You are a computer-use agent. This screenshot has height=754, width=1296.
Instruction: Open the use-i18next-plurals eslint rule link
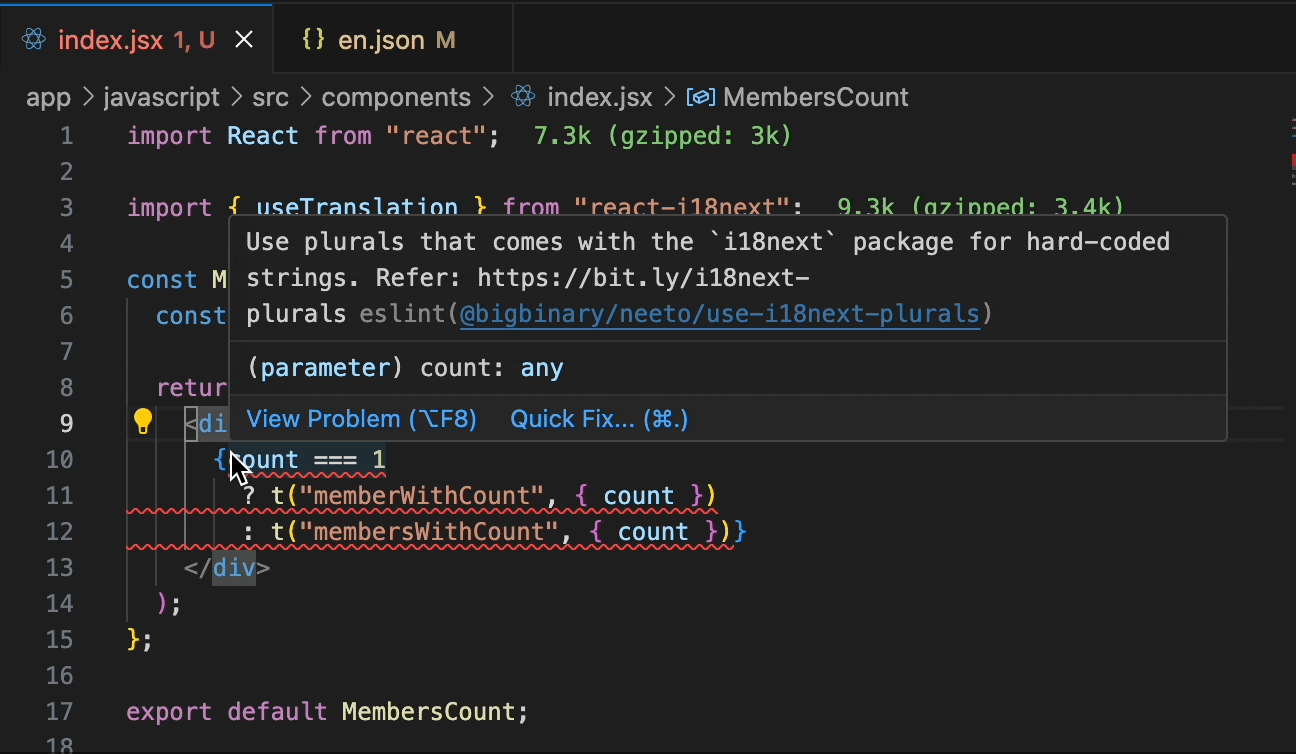pyautogui.click(x=719, y=314)
